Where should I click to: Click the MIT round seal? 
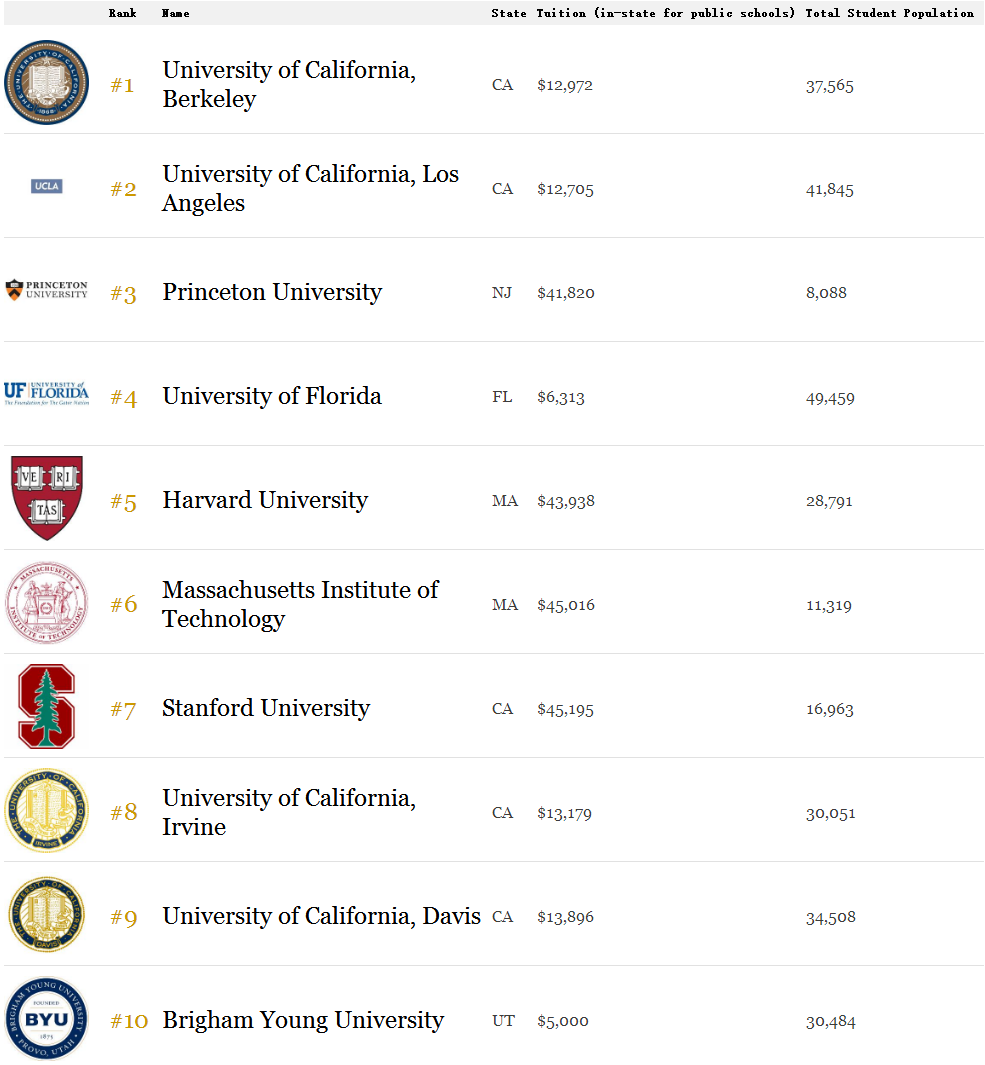click(46, 602)
